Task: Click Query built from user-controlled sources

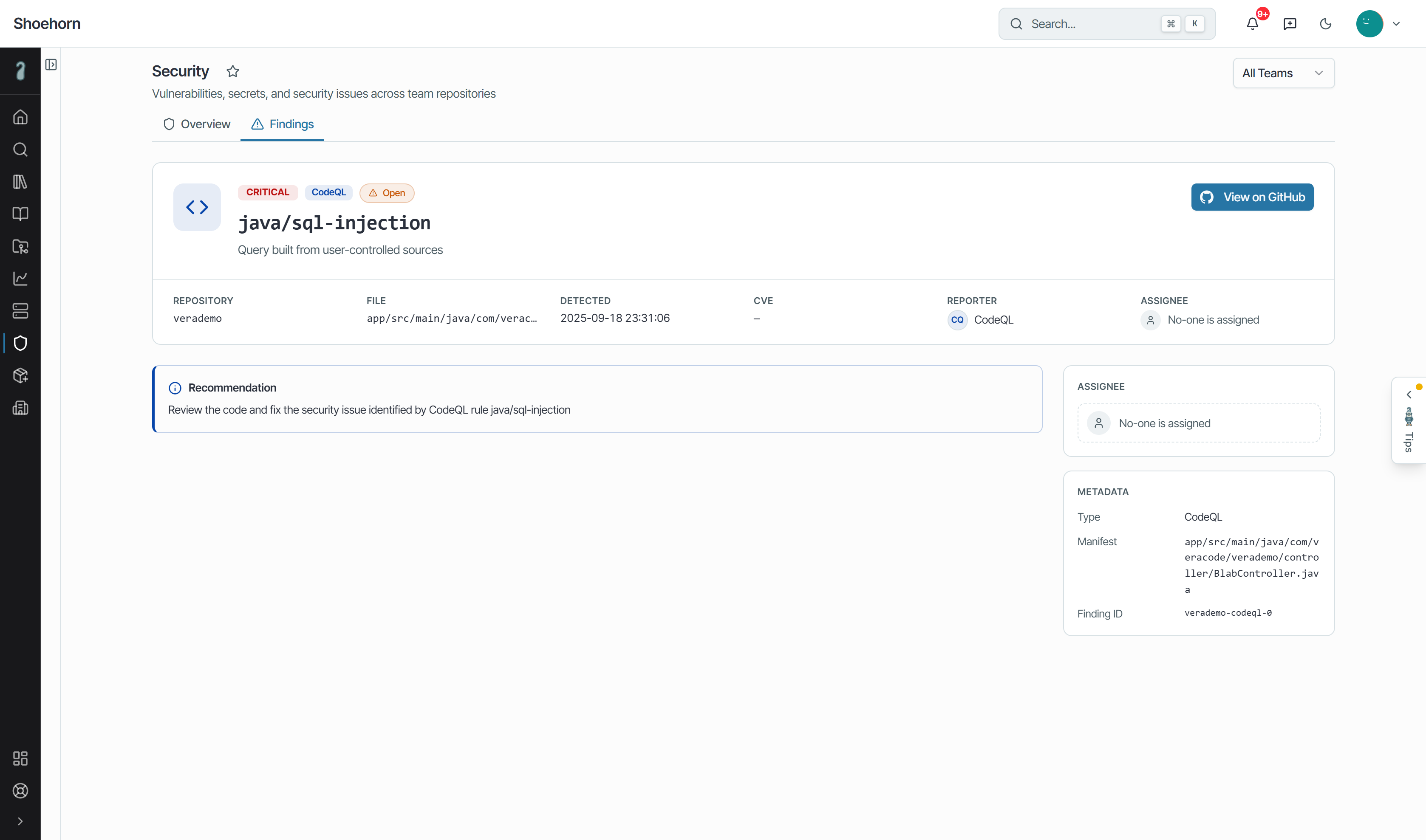Action: tap(340, 250)
